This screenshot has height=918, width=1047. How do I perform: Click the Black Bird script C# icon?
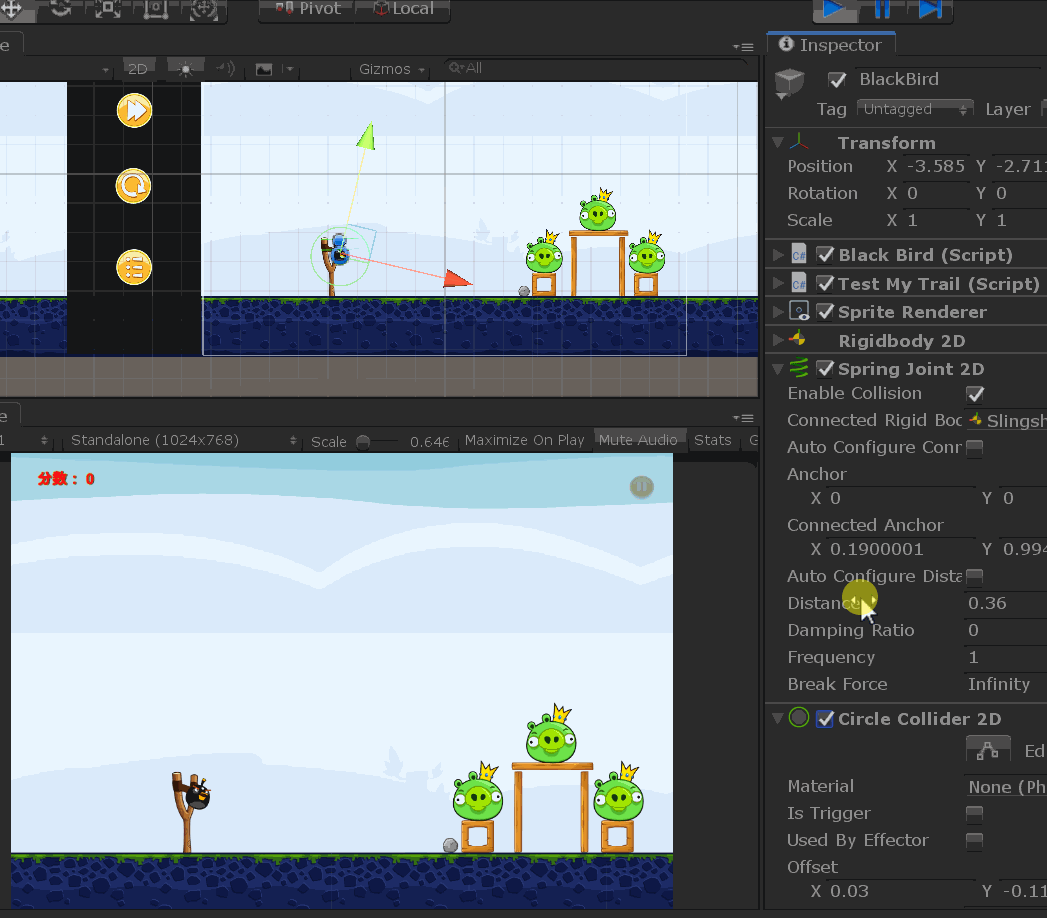[799, 254]
